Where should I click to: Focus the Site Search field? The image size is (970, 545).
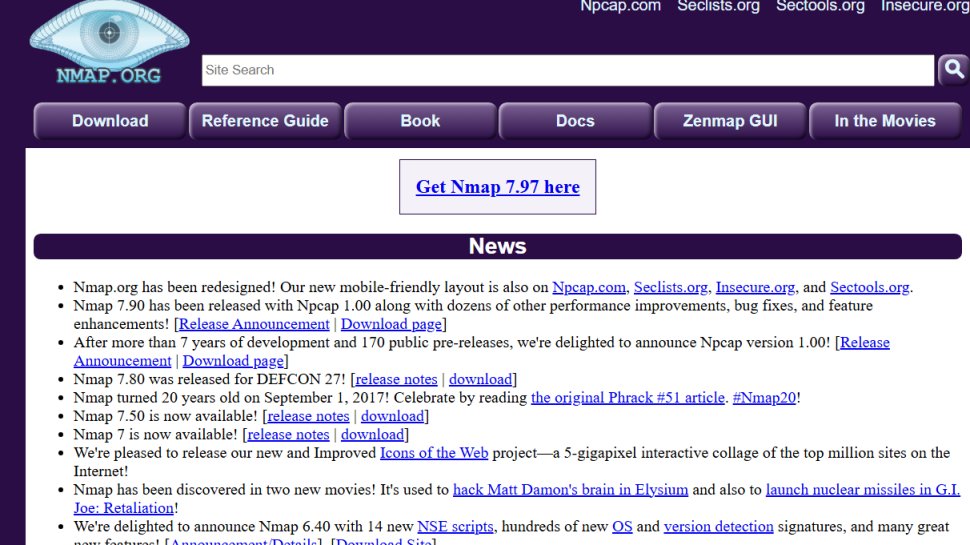click(567, 70)
